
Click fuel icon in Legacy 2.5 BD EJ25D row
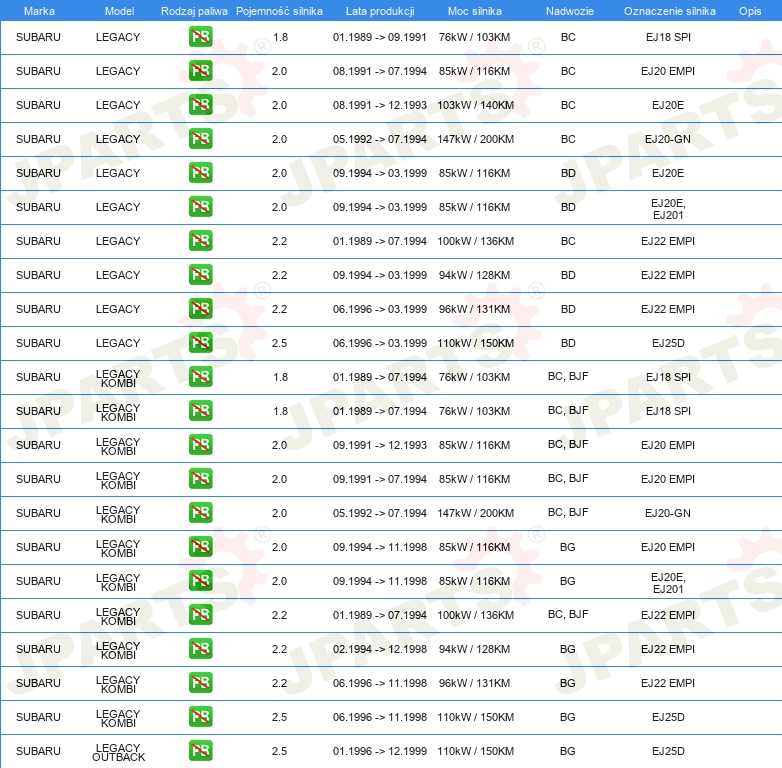tap(200, 343)
